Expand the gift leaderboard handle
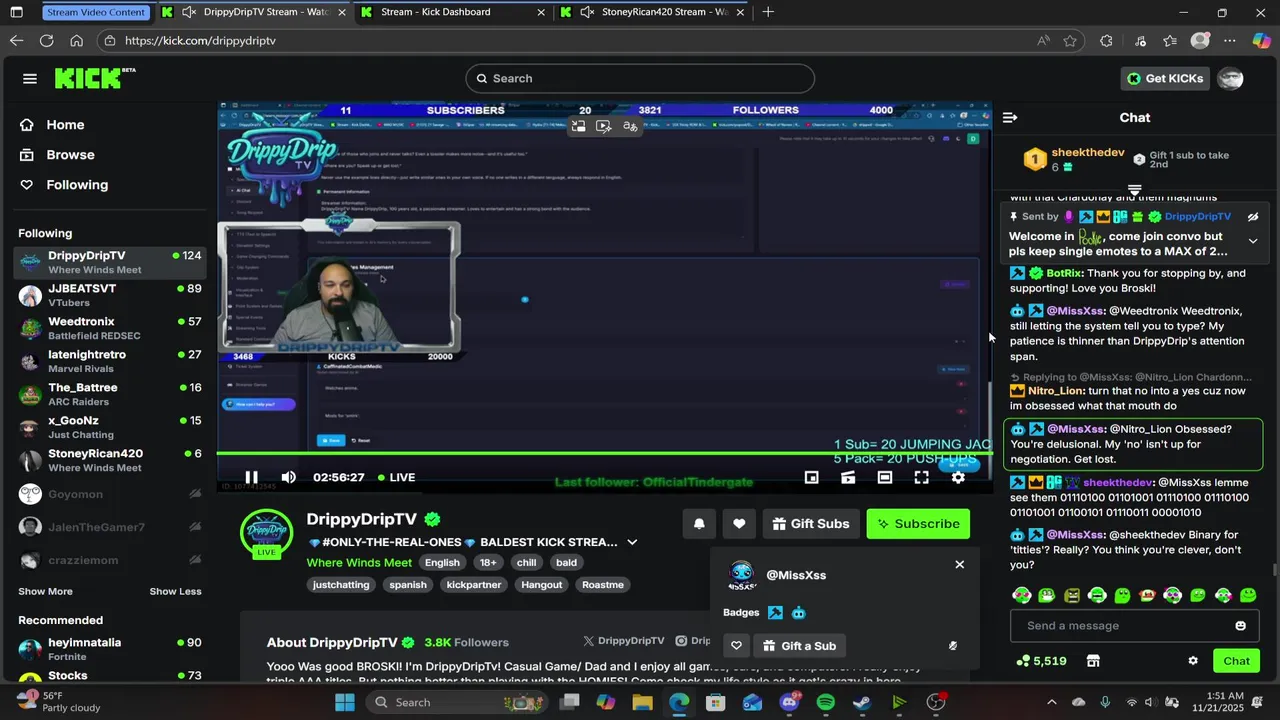Screen dimensions: 1280x720 pos(1134,189)
